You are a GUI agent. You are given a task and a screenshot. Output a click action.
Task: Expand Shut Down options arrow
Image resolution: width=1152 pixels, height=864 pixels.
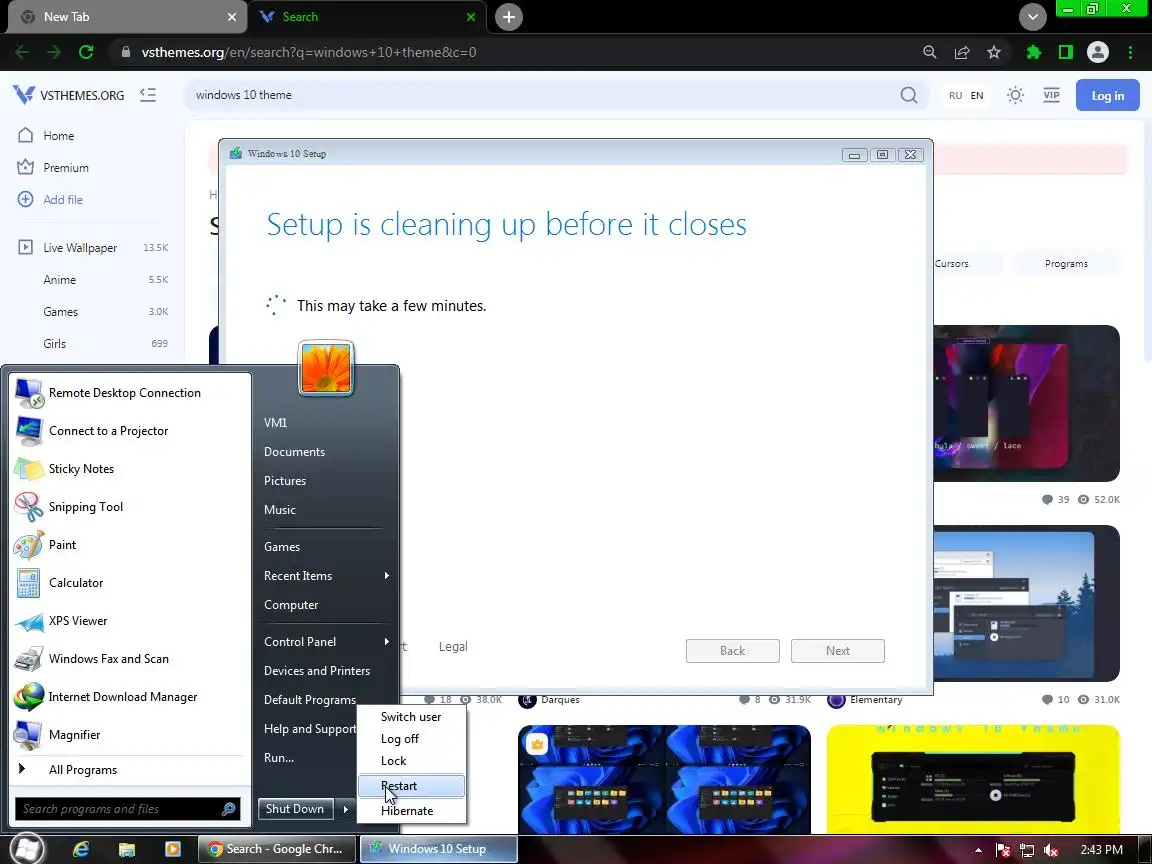[x=345, y=809]
